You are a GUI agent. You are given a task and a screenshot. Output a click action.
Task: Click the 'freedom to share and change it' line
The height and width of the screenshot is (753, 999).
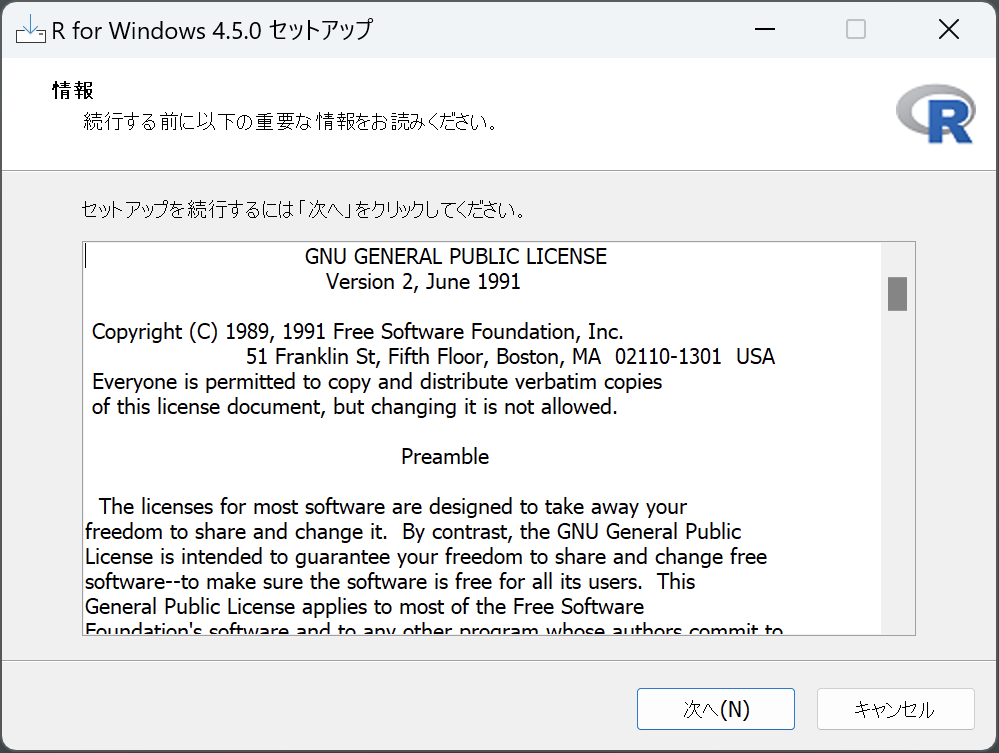(x=413, y=531)
